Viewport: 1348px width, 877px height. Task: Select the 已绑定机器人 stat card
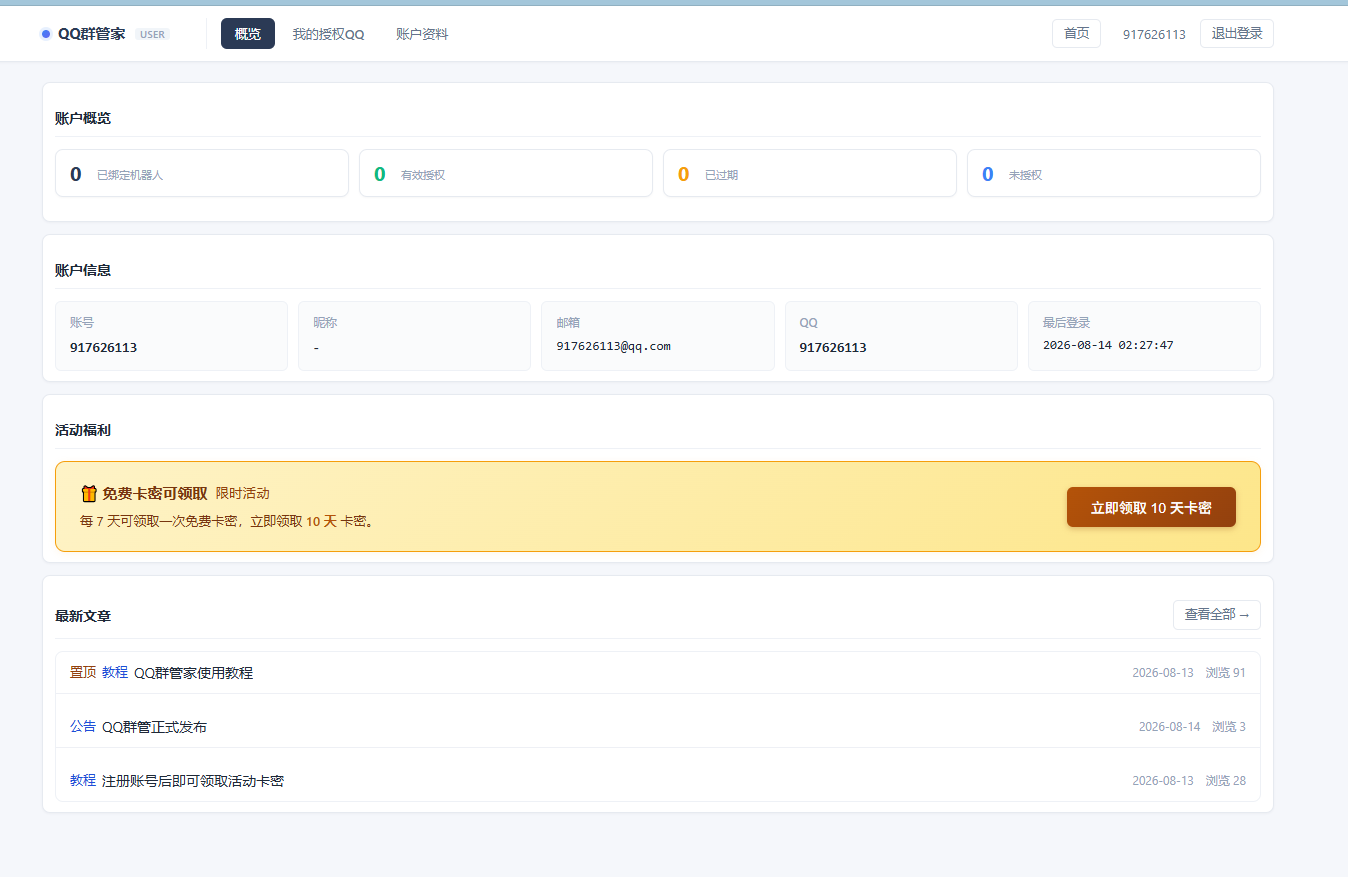(x=202, y=173)
